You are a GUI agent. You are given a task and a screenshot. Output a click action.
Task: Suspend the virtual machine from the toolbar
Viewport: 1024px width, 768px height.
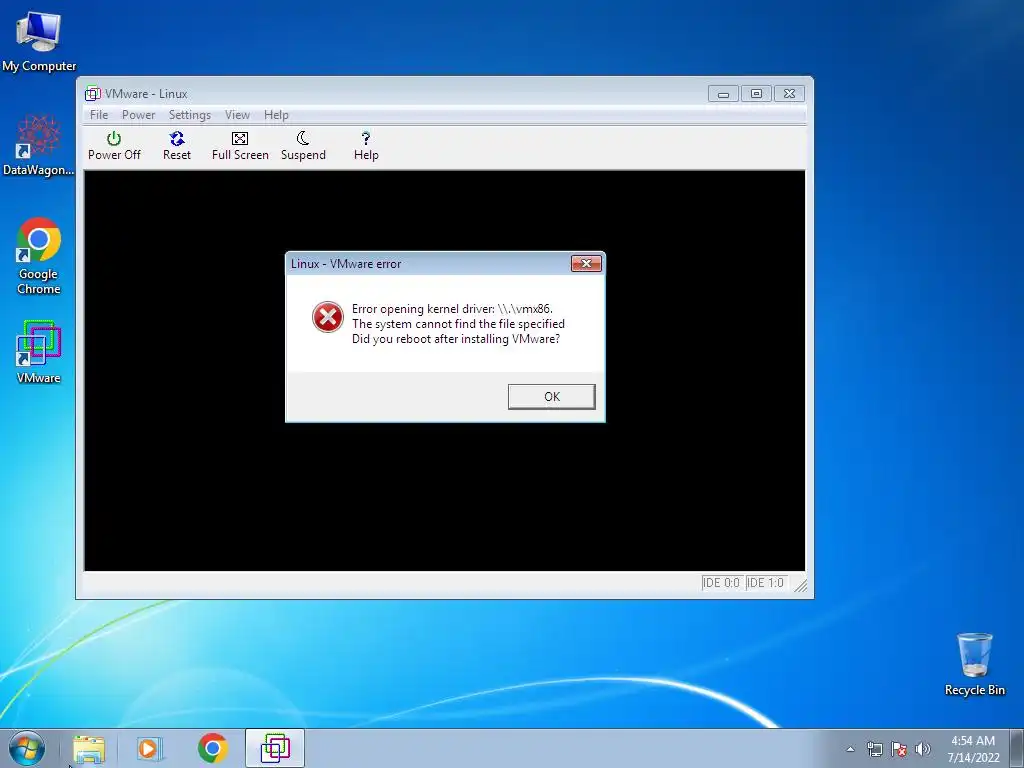tap(303, 146)
